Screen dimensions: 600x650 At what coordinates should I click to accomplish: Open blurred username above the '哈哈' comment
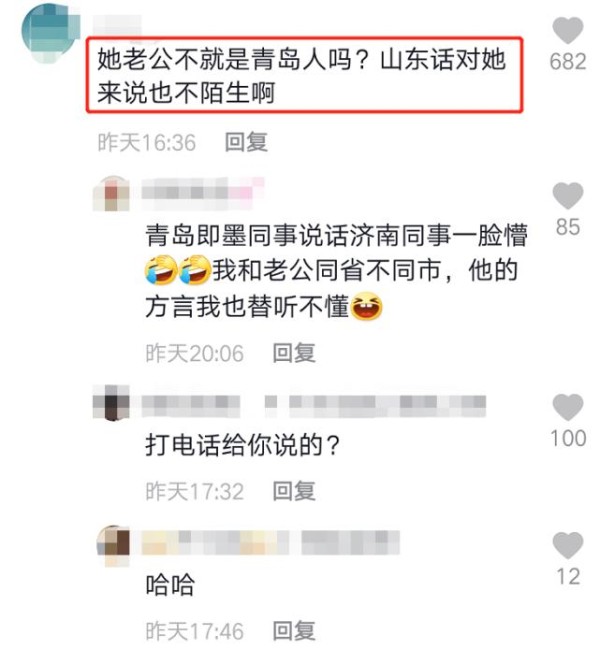coord(270,542)
